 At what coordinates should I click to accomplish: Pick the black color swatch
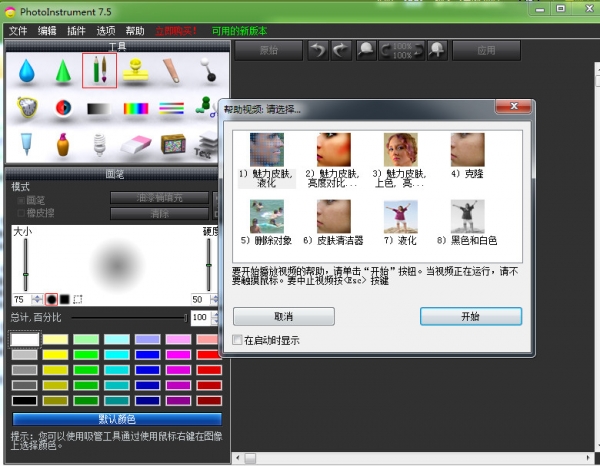[x=25, y=400]
